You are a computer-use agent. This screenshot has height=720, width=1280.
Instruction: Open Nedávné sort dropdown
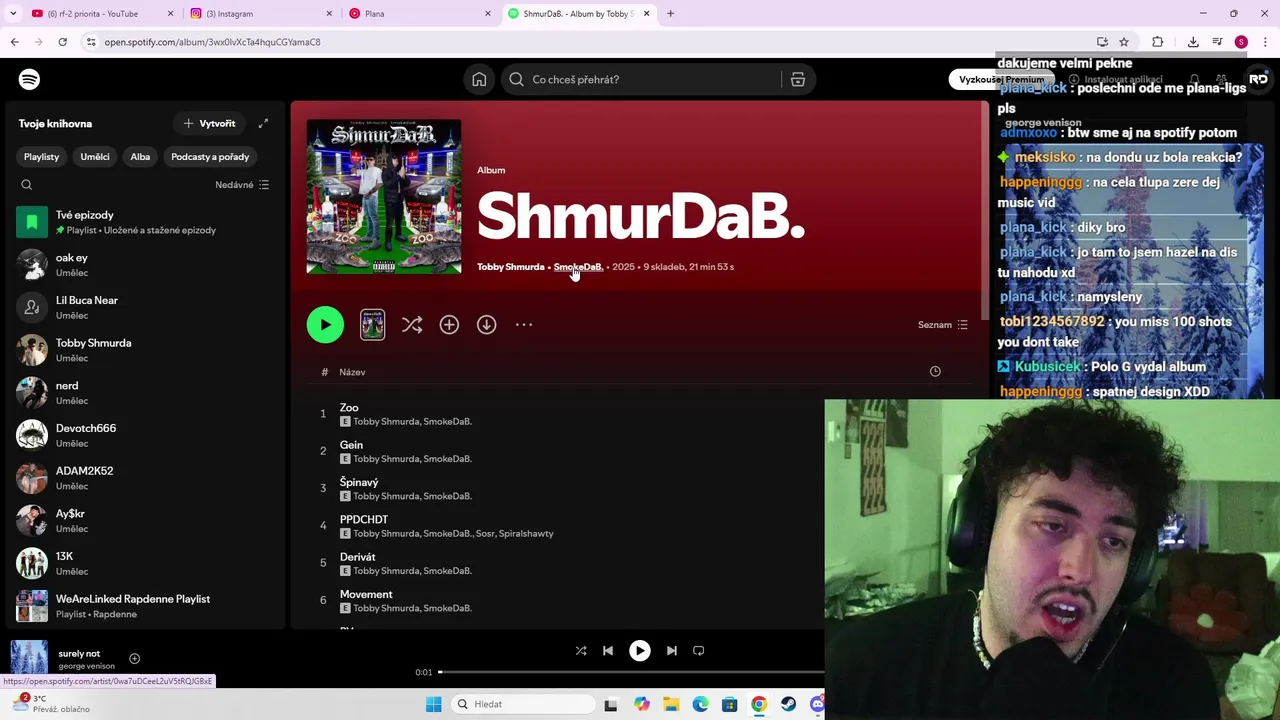tap(242, 185)
